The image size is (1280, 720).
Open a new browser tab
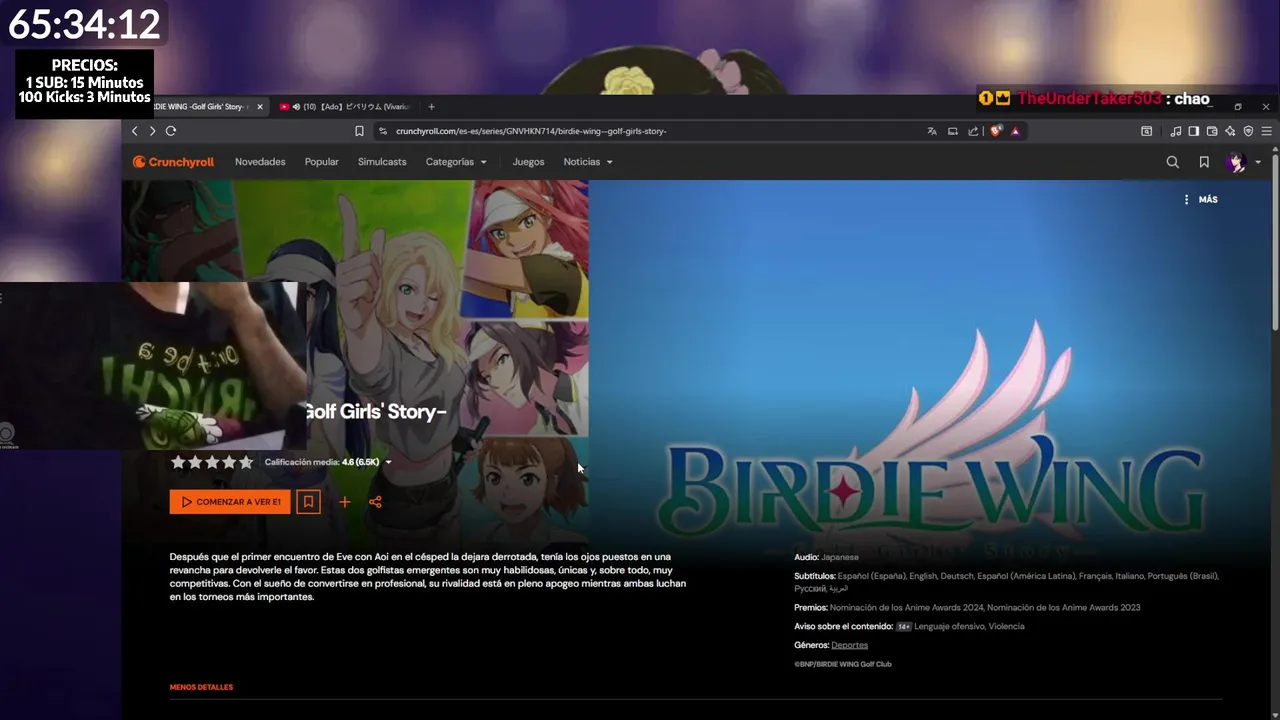431,107
